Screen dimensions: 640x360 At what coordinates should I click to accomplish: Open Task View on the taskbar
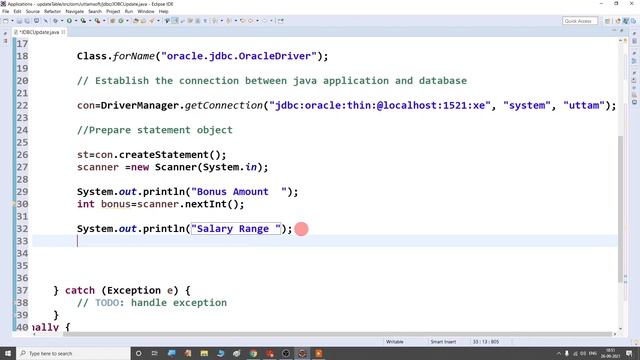155,353
